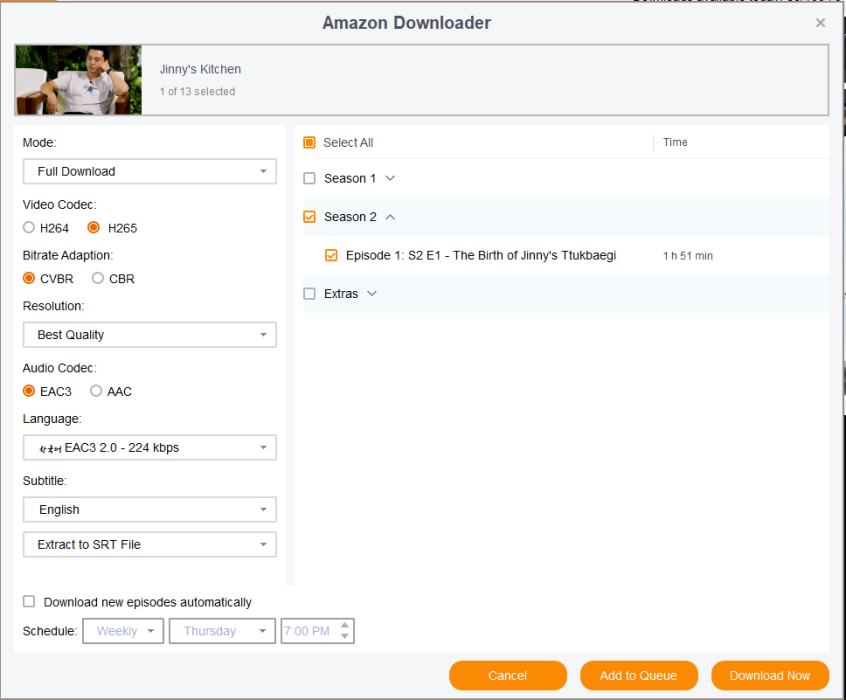Enable Download new episodes automatically

click(x=29, y=601)
